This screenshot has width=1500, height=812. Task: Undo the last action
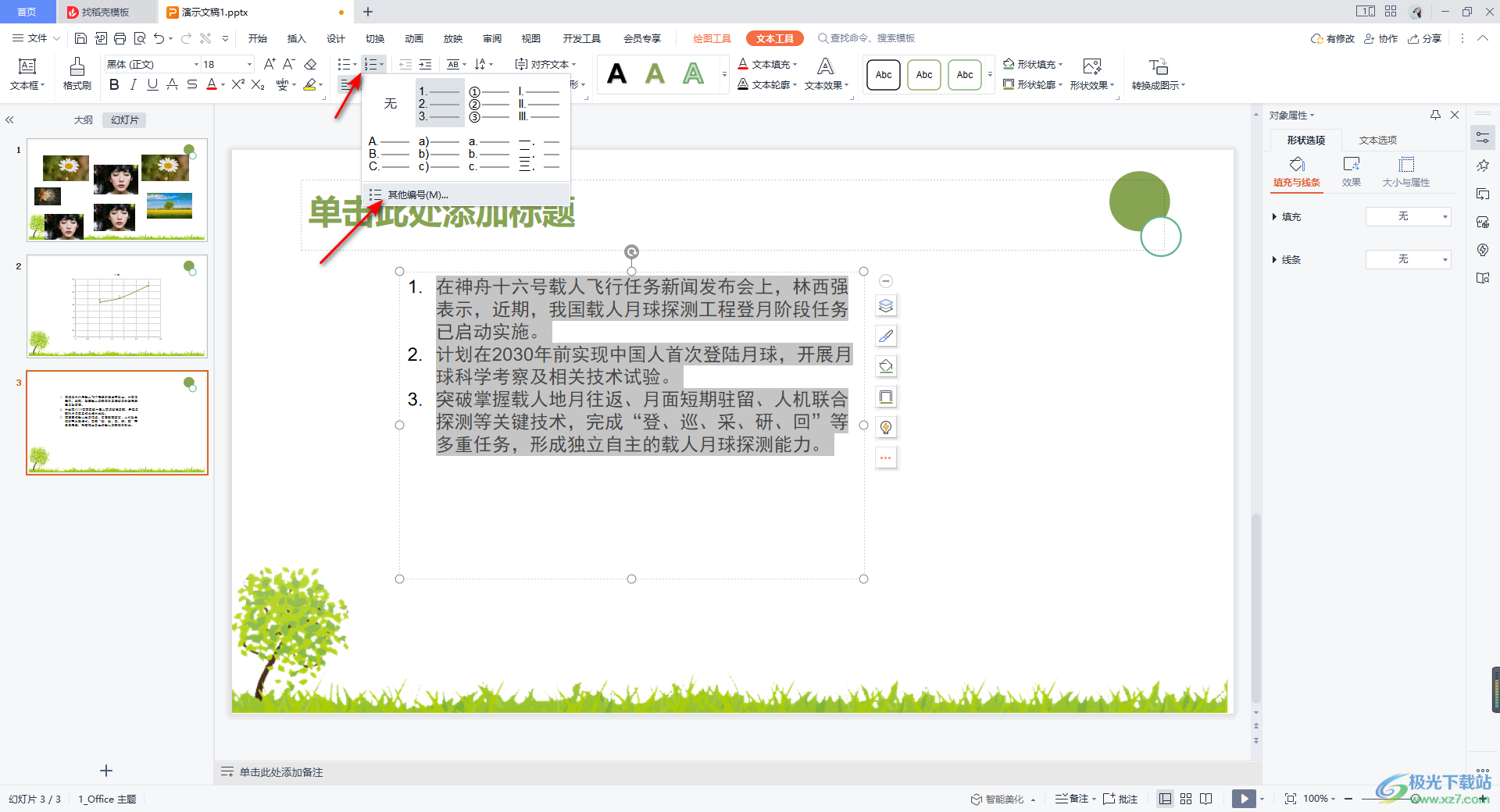(x=159, y=38)
